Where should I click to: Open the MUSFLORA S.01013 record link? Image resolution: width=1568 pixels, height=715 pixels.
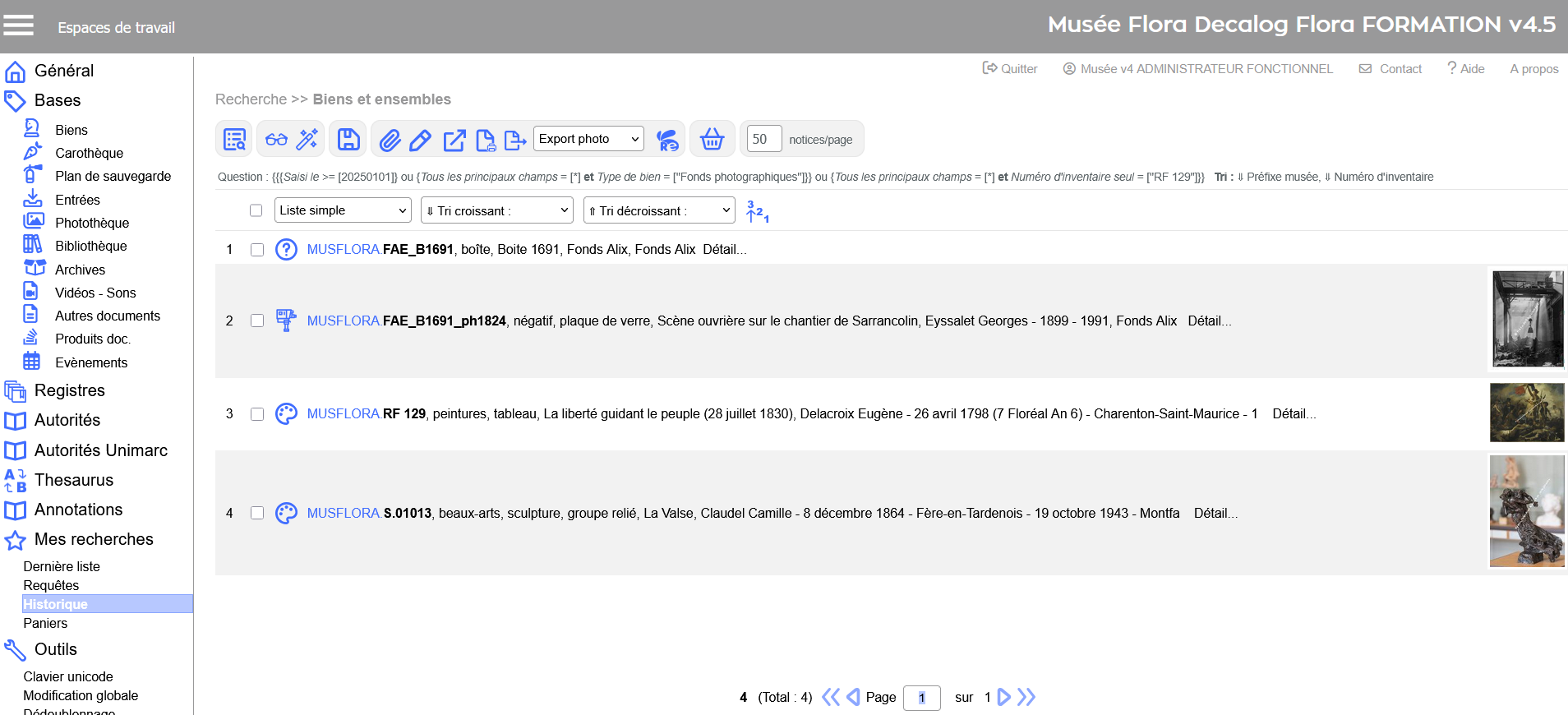(x=369, y=513)
